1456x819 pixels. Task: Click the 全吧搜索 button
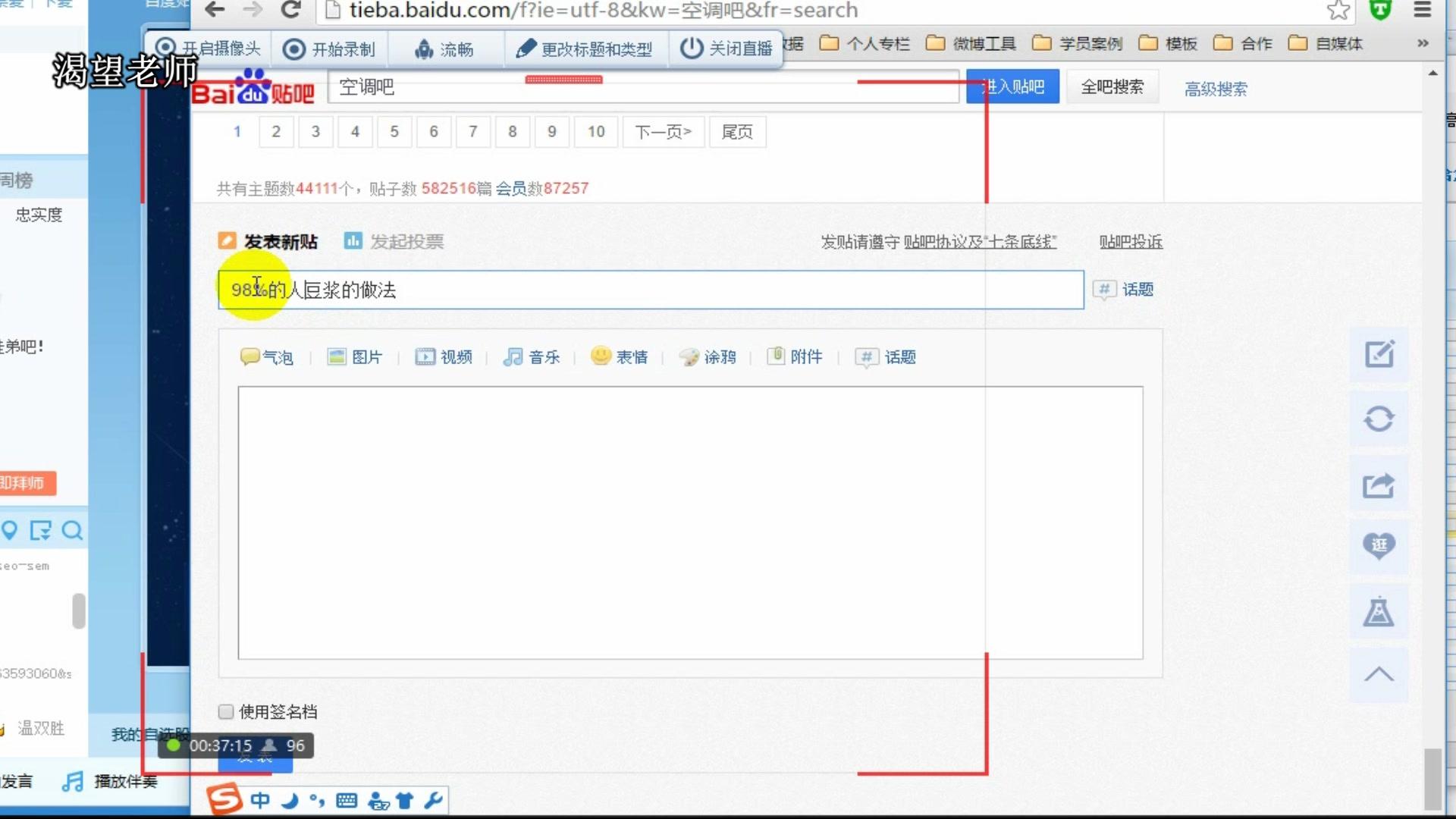tap(1112, 87)
